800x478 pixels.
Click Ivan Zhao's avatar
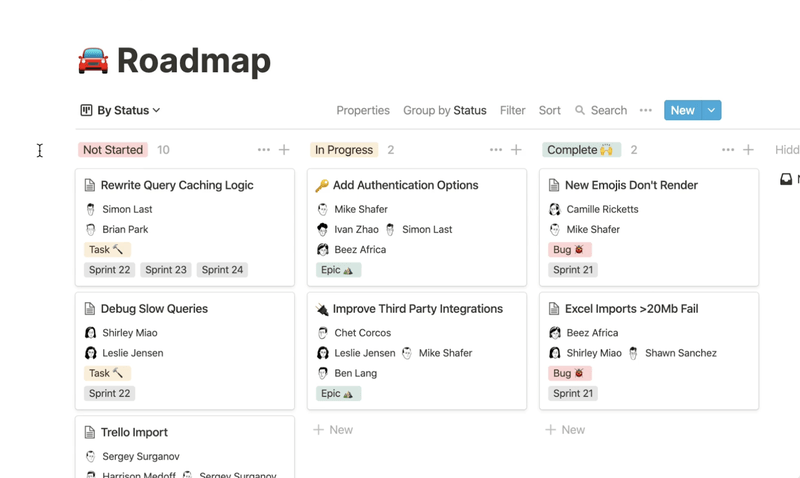pyautogui.click(x=322, y=230)
